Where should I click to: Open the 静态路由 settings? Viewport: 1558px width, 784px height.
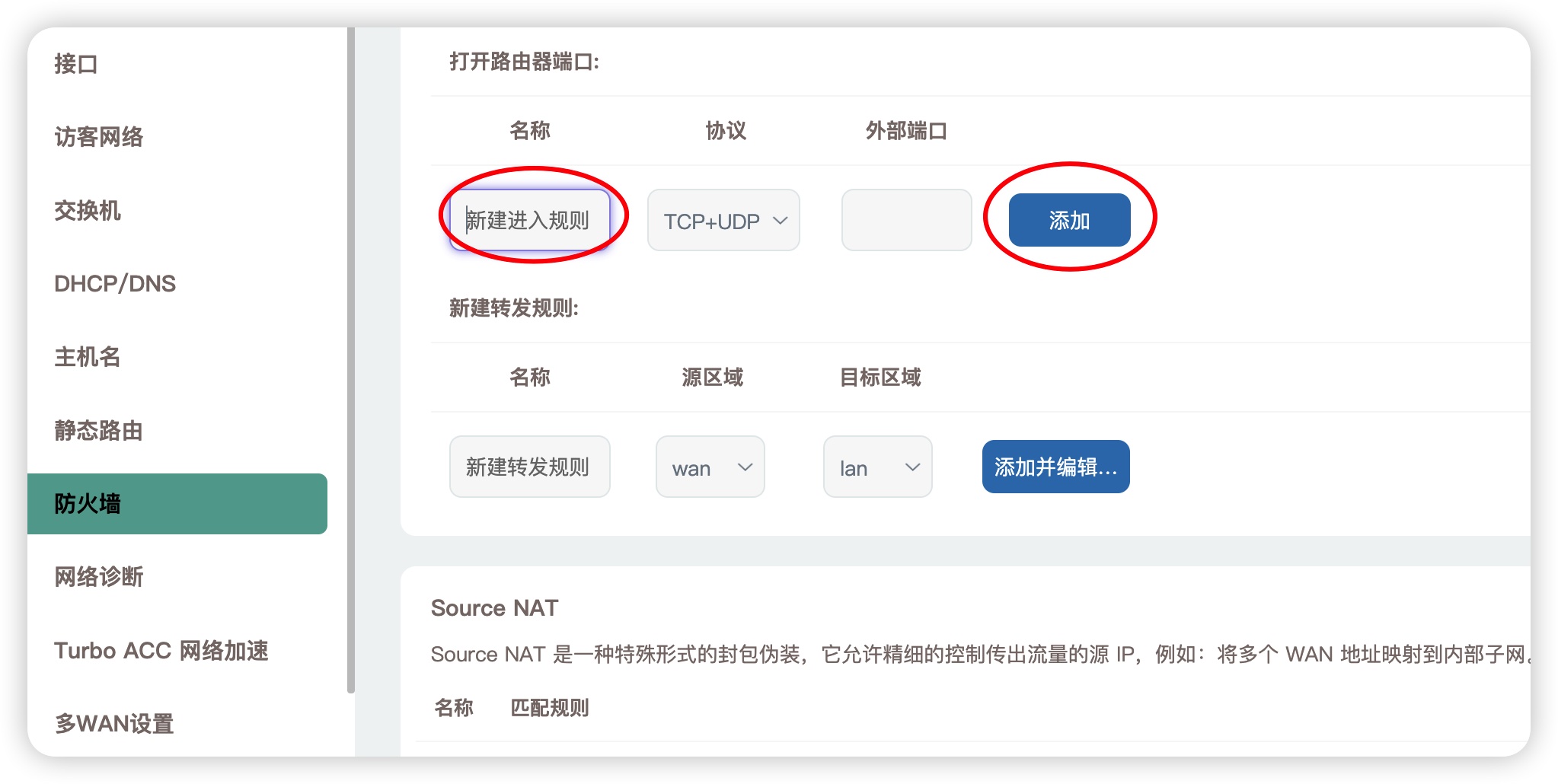99,430
